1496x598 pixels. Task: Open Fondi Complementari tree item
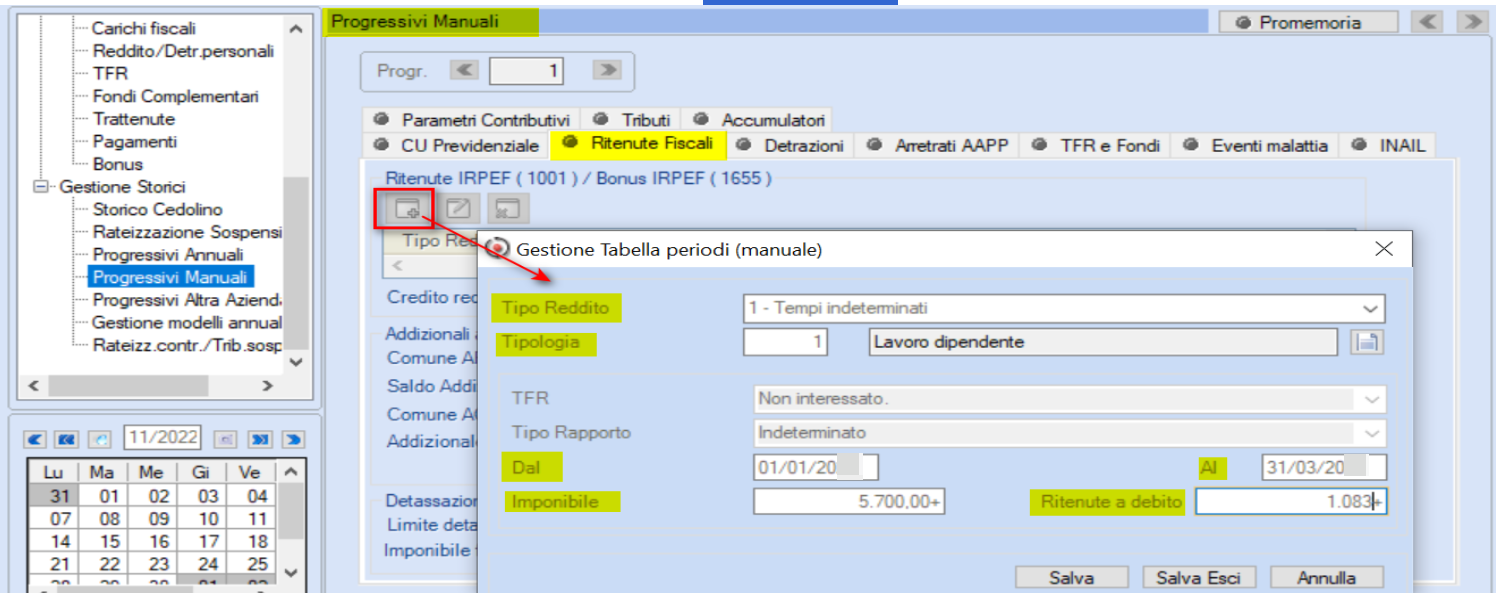pos(176,96)
